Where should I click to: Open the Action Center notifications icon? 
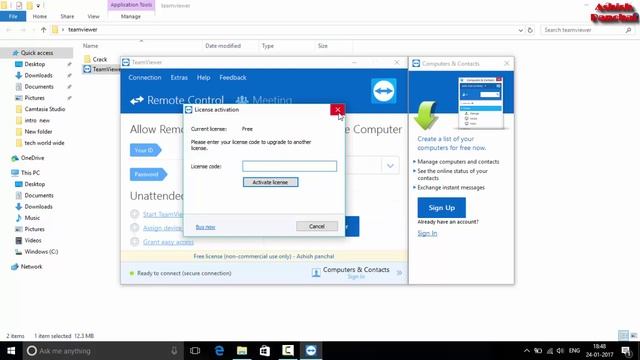[x=626, y=351]
